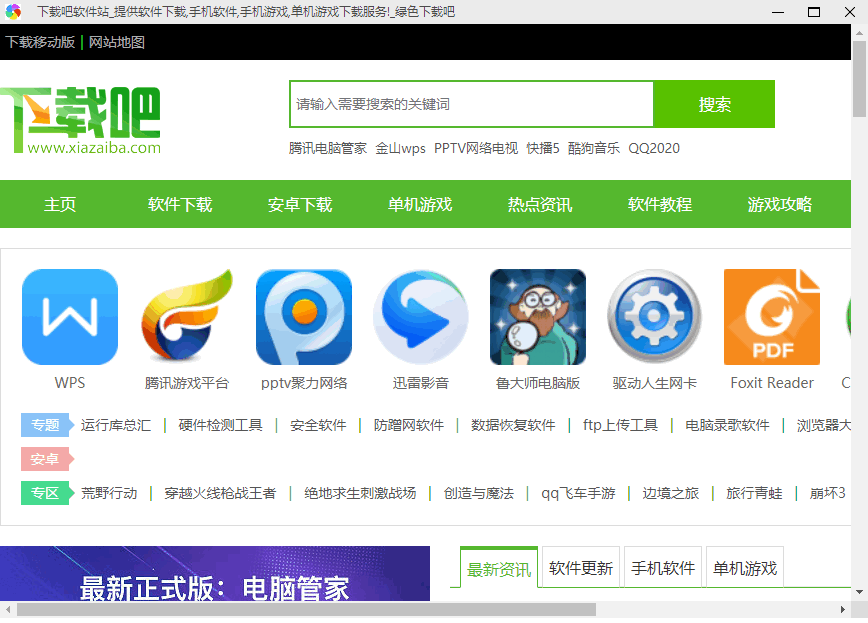868x623 pixels.
Task: Open the 硬件检测工具 topic link
Action: [220, 425]
